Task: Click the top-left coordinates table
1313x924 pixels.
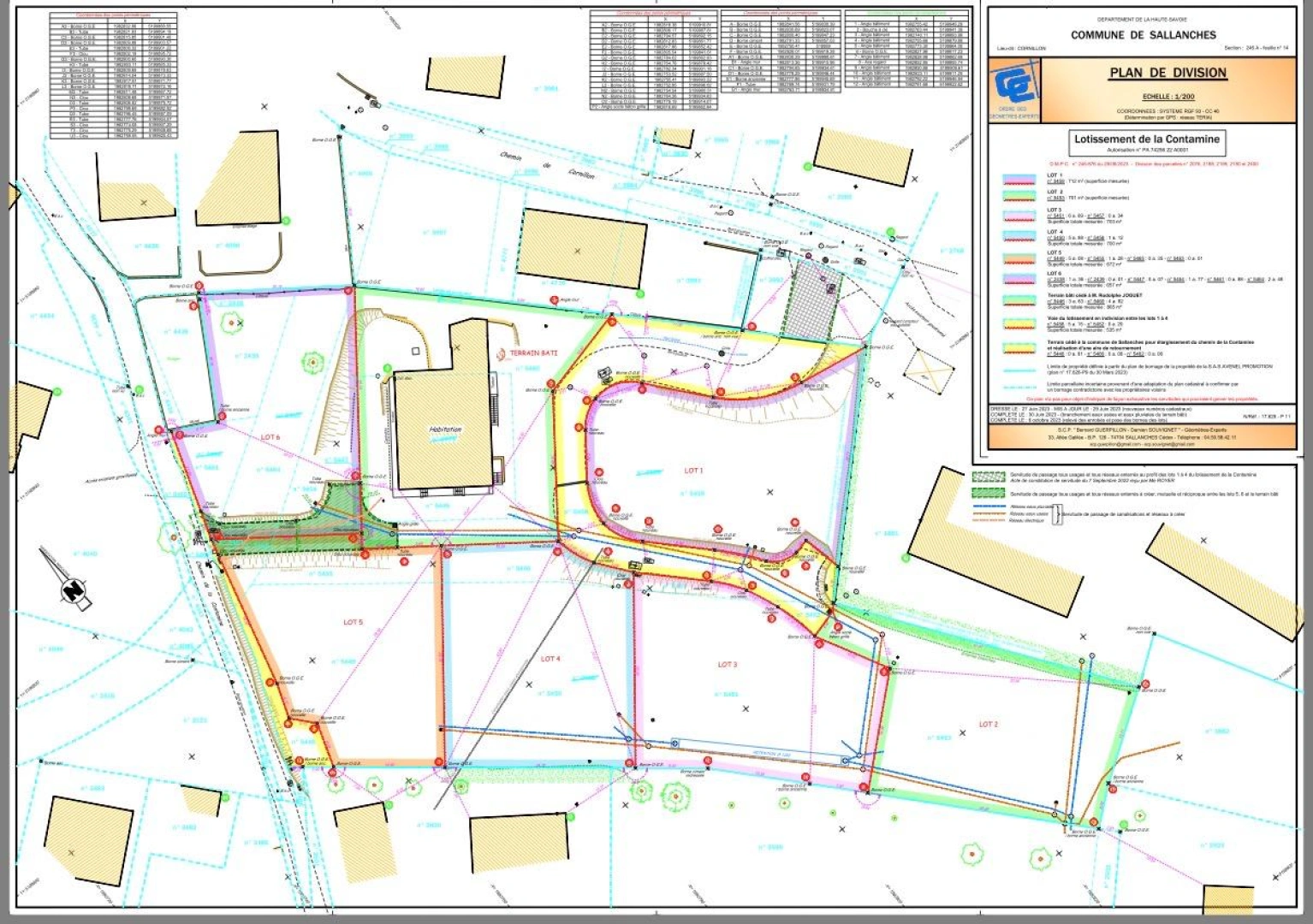Action: [x=113, y=75]
